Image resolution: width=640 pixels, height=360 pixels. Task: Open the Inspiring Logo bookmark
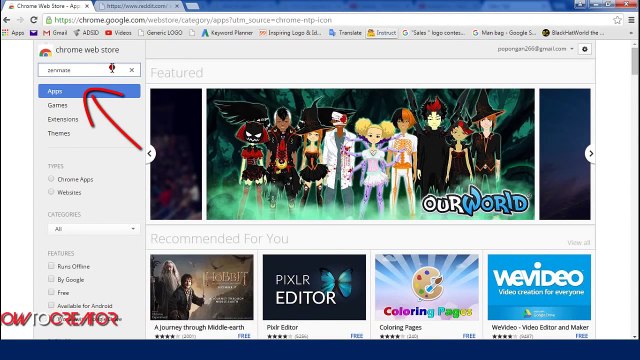[290, 33]
